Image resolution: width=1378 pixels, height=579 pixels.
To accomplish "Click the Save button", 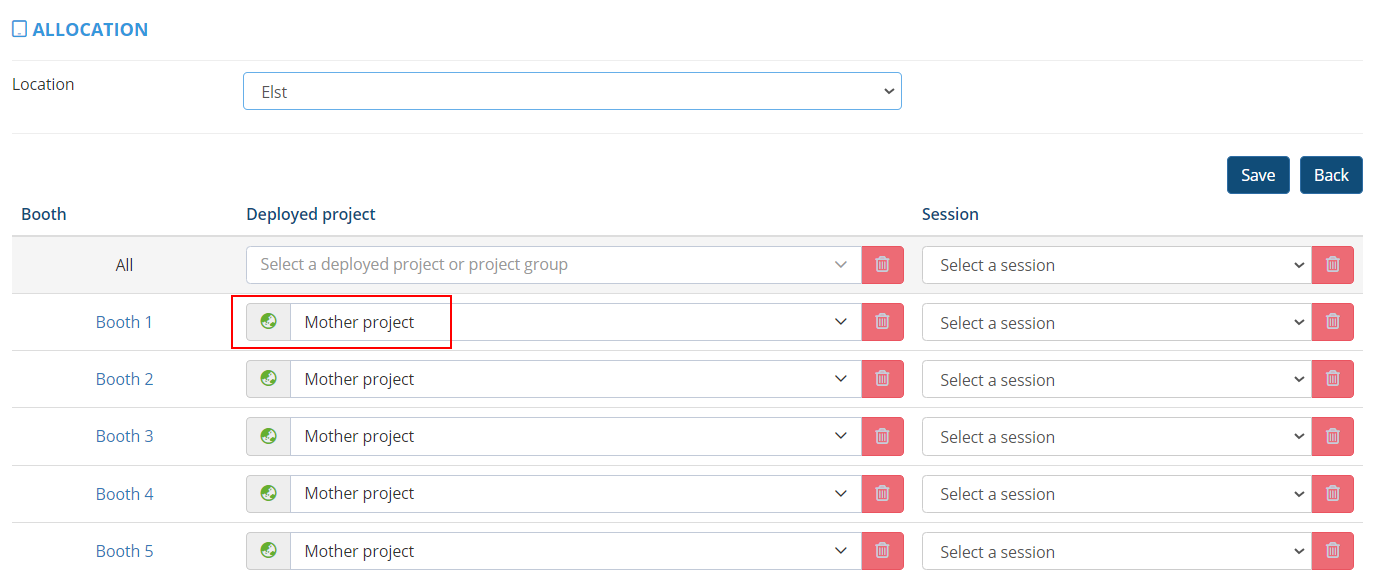I will point(1257,175).
